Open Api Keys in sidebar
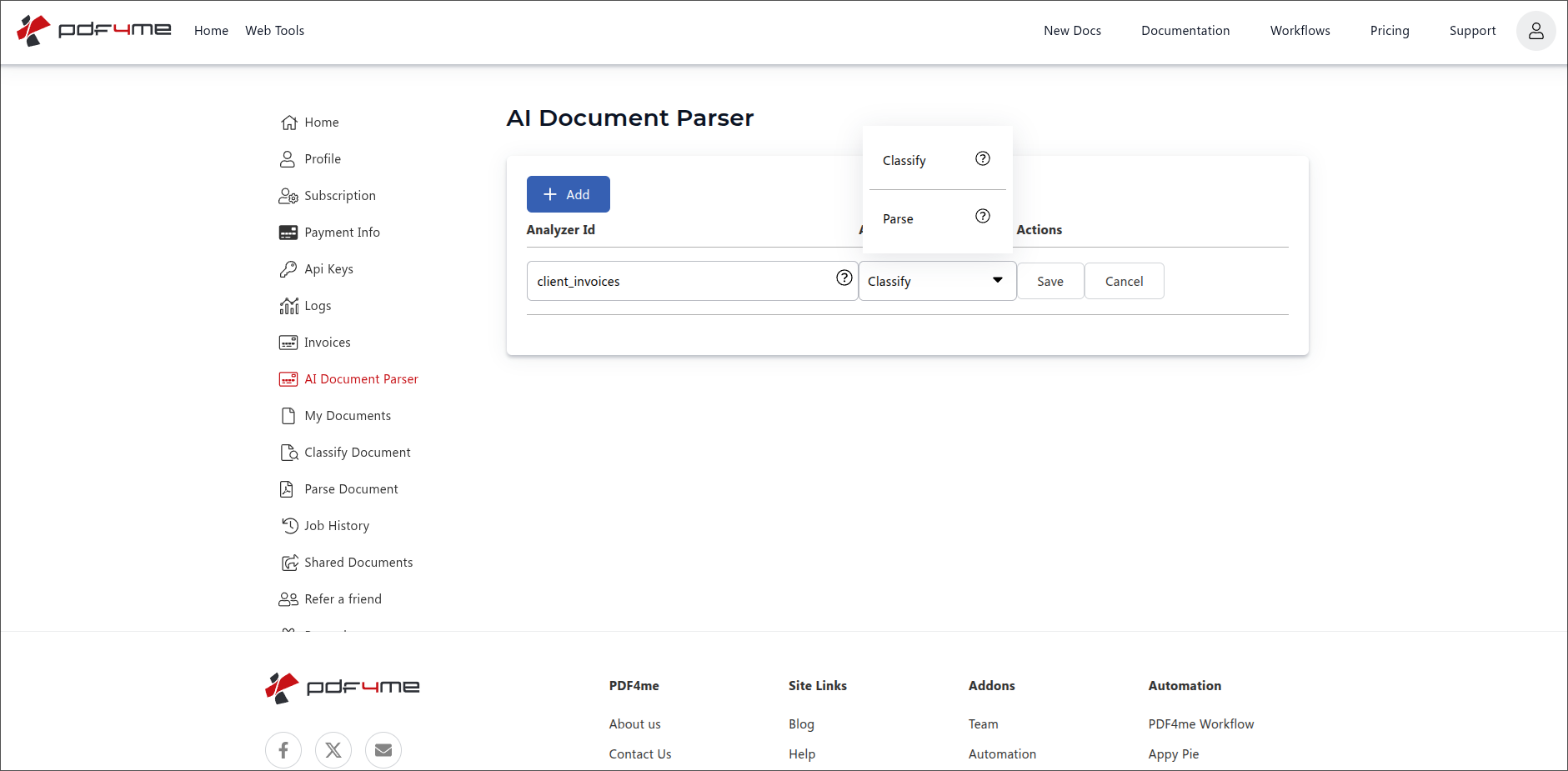This screenshot has width=1568, height=771. [x=328, y=269]
